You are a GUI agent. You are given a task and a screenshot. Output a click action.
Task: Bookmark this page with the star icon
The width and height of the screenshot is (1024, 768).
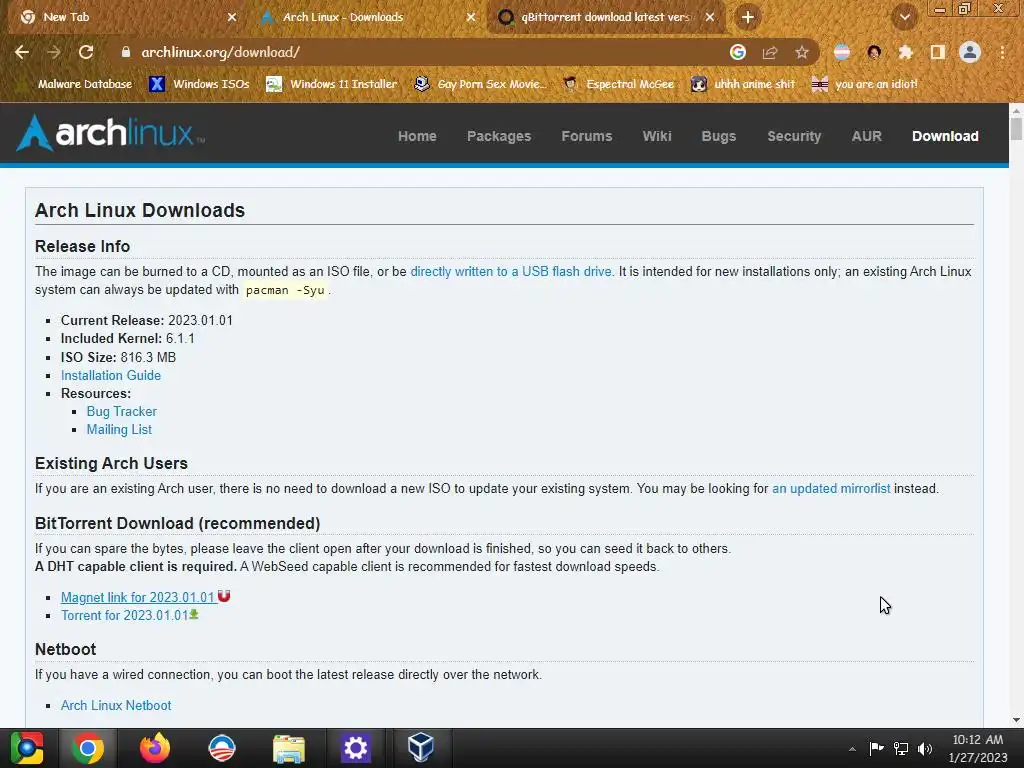click(x=802, y=52)
